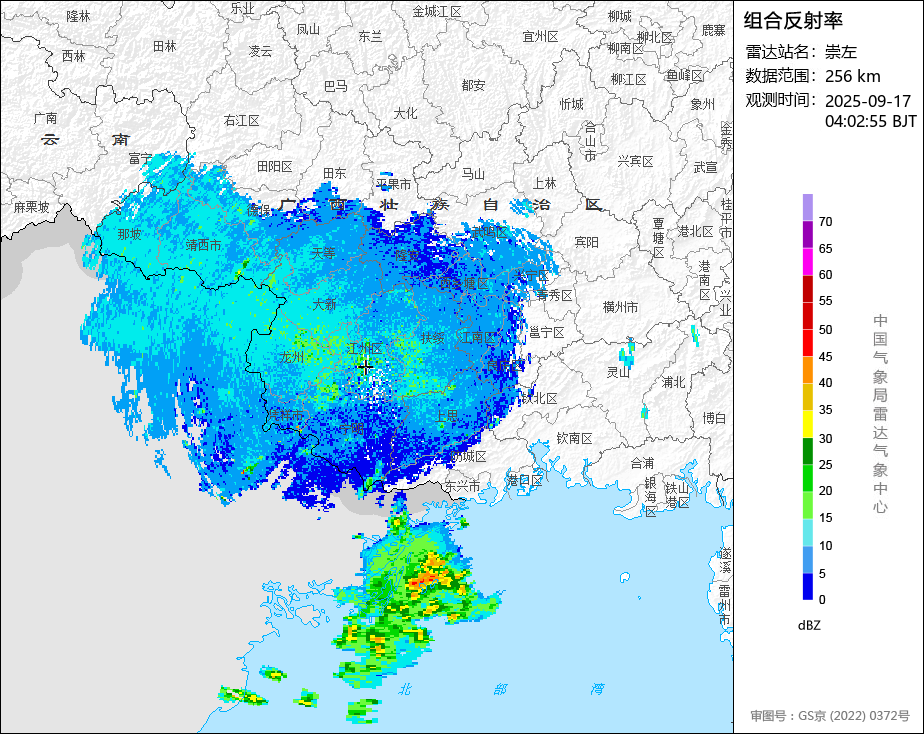The height and width of the screenshot is (734, 924).
Task: Click the 上思 label
Action: (447, 415)
